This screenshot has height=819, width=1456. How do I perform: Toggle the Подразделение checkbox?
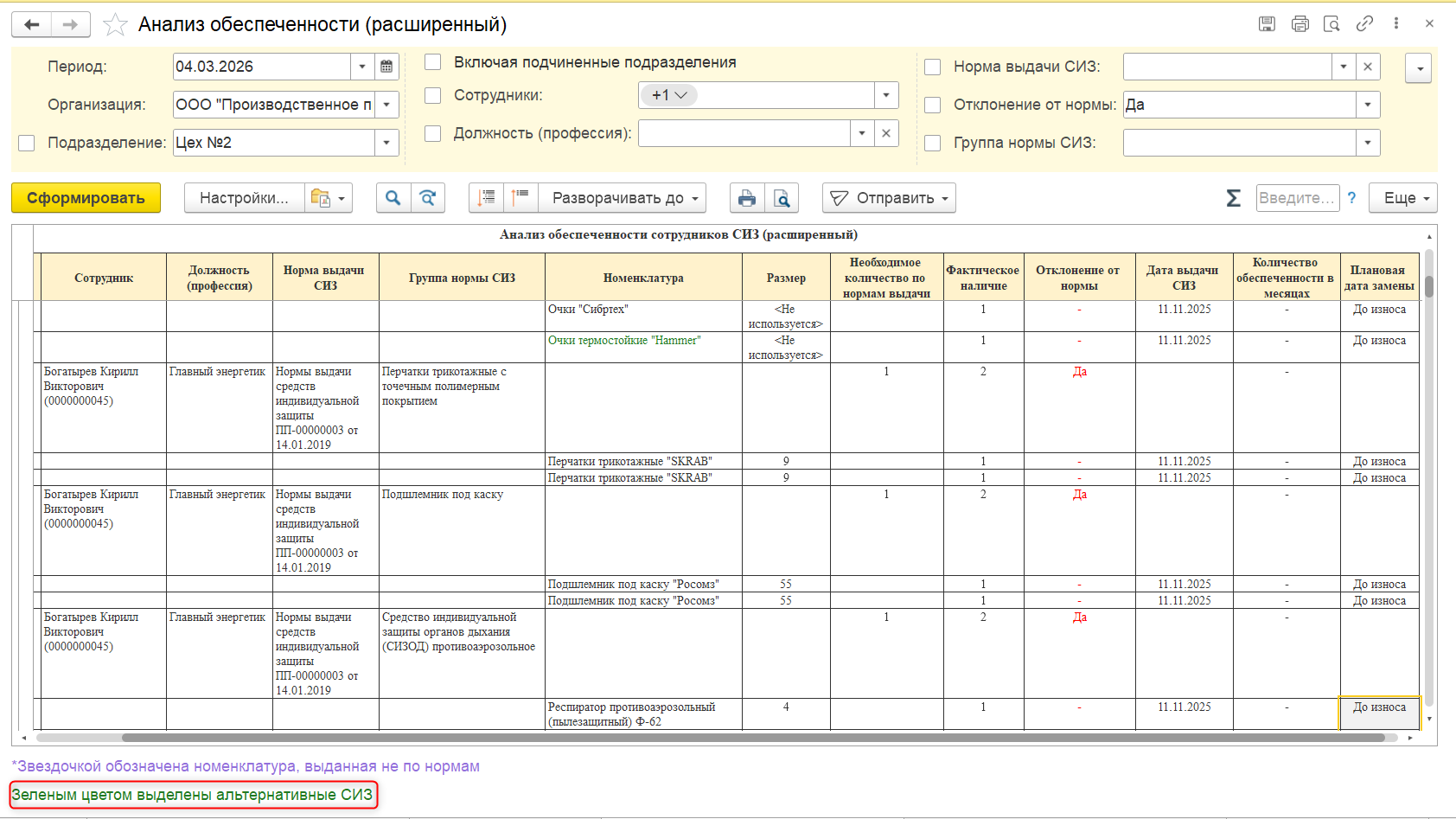coord(27,143)
